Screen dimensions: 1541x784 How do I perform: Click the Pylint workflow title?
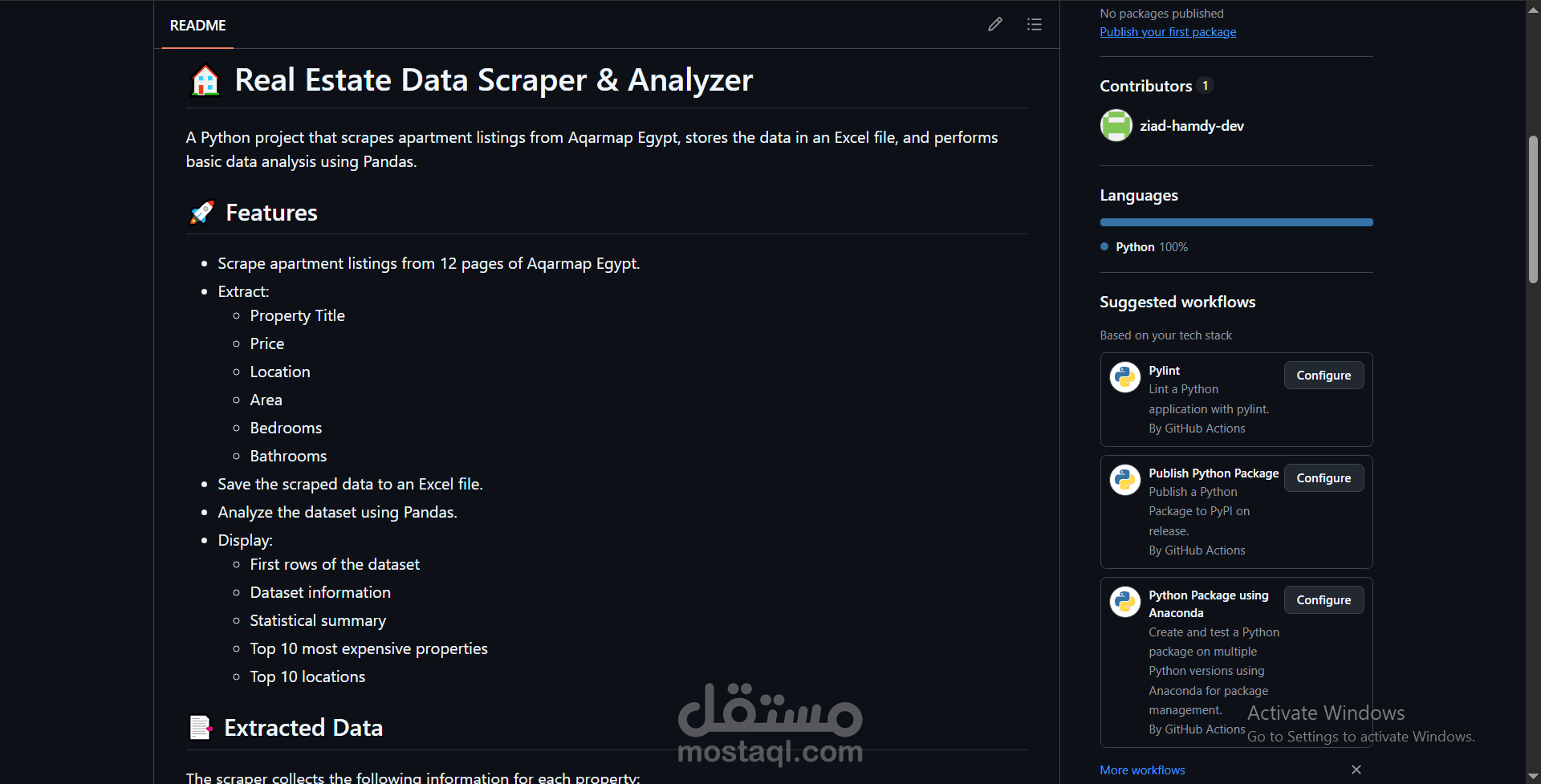click(1164, 371)
